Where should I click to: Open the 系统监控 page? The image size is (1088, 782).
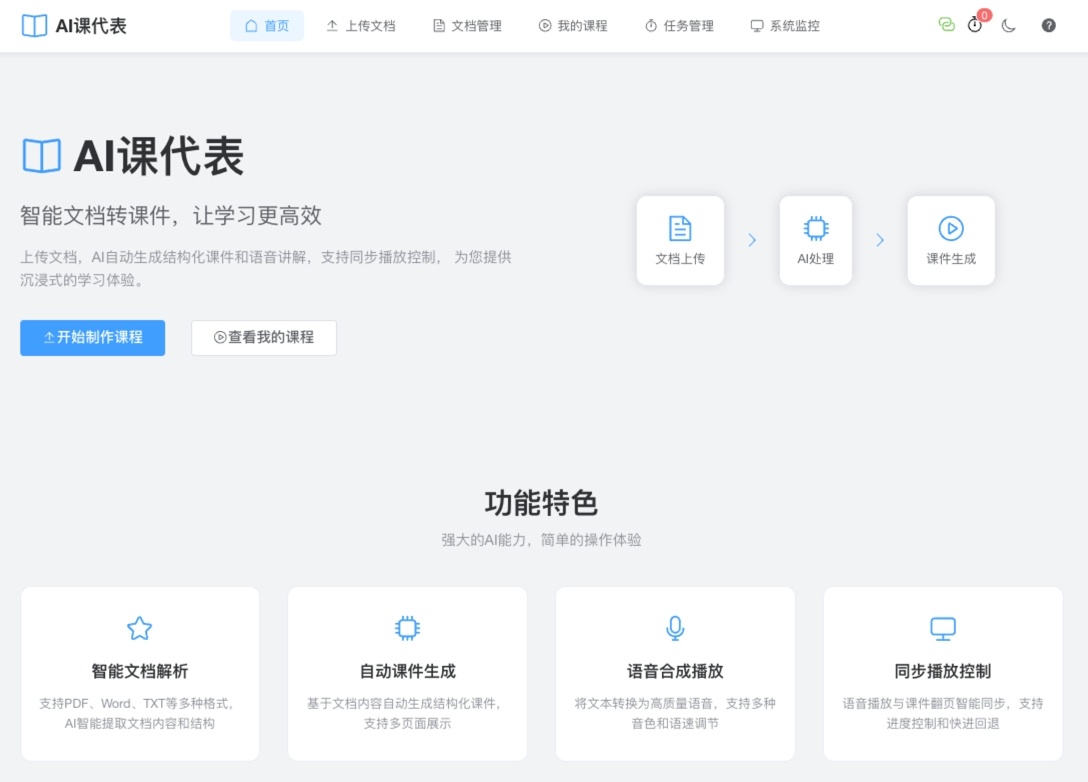785,26
